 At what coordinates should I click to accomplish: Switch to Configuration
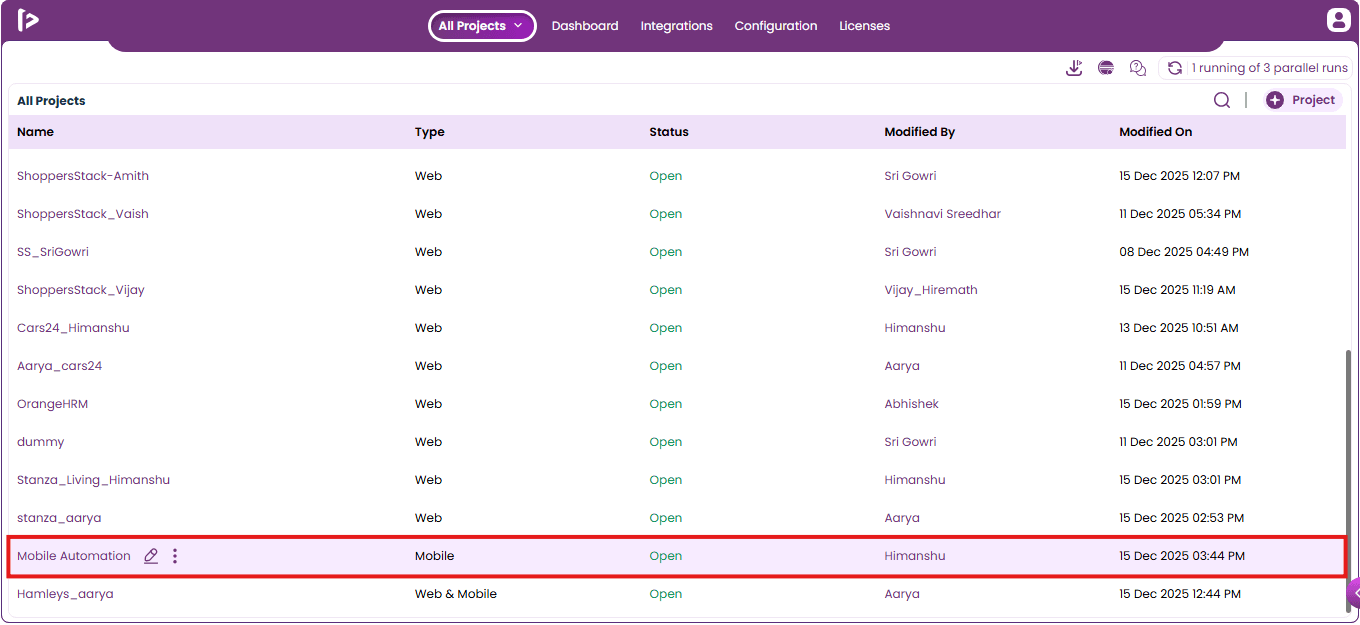click(x=776, y=26)
